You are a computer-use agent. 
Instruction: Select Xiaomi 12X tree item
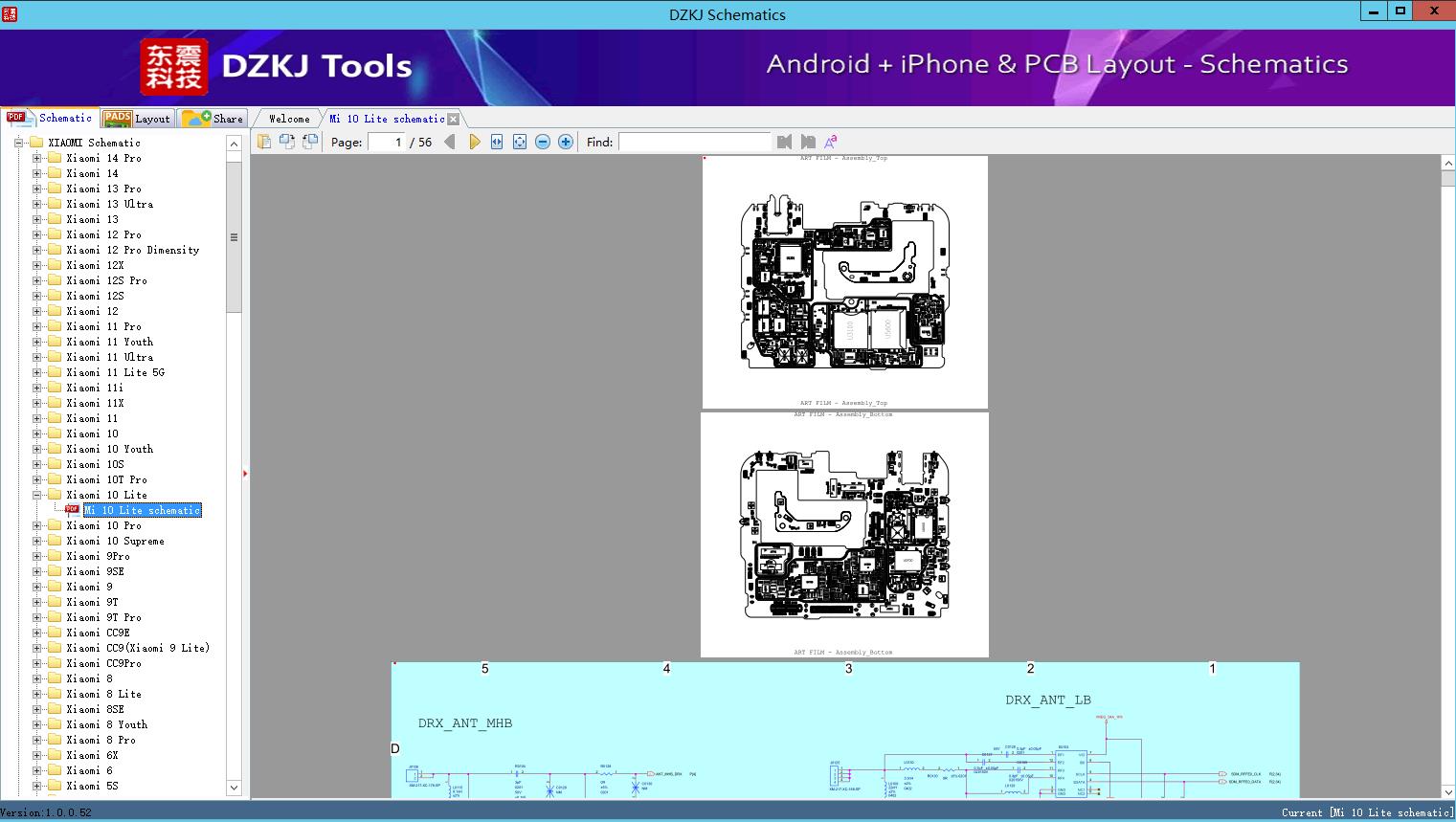96,265
